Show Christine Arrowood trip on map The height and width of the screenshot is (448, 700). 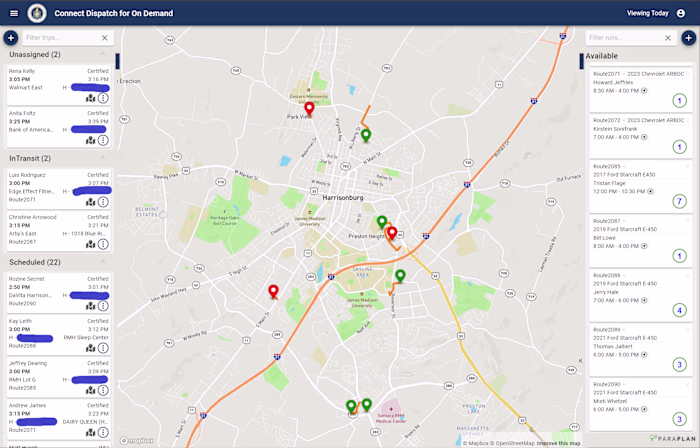coord(91,244)
